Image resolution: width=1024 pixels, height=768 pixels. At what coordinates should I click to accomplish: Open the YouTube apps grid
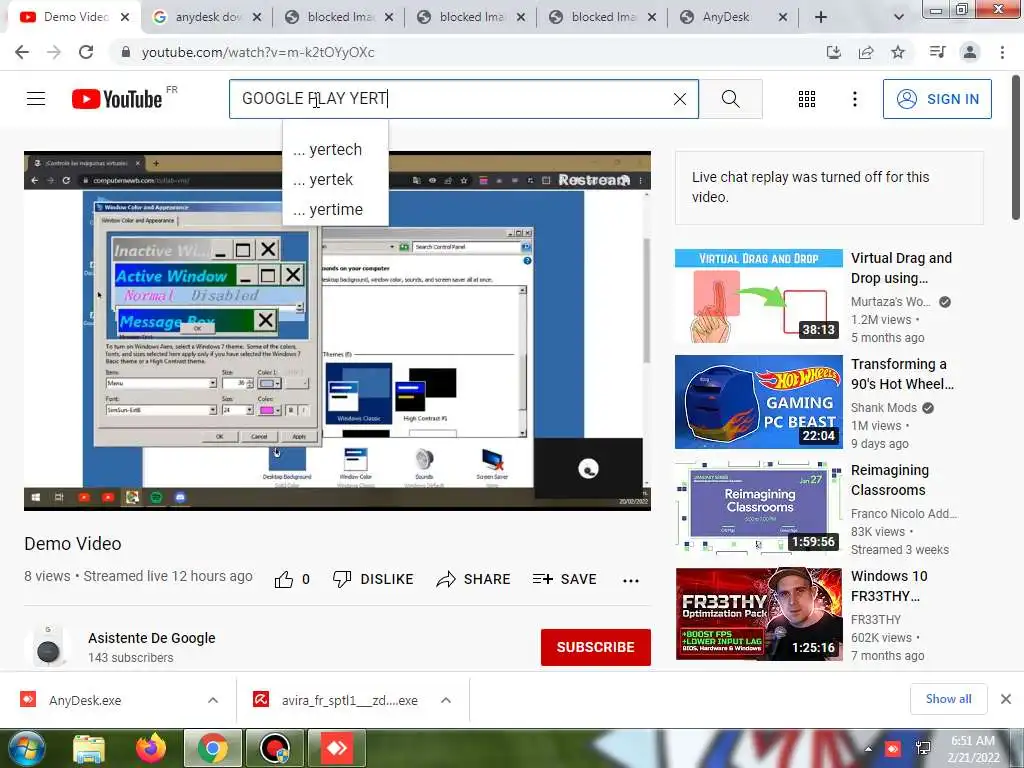tap(807, 99)
